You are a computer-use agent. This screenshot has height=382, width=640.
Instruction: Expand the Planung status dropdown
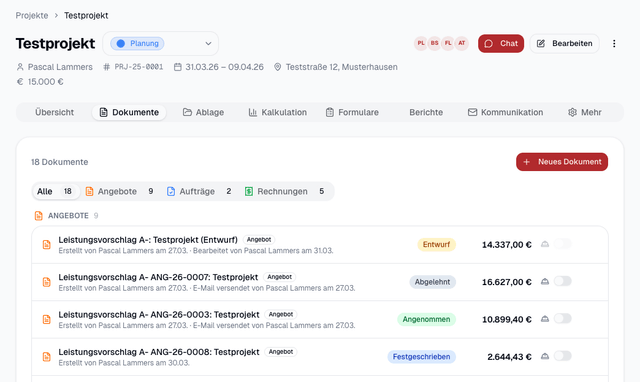coord(160,44)
